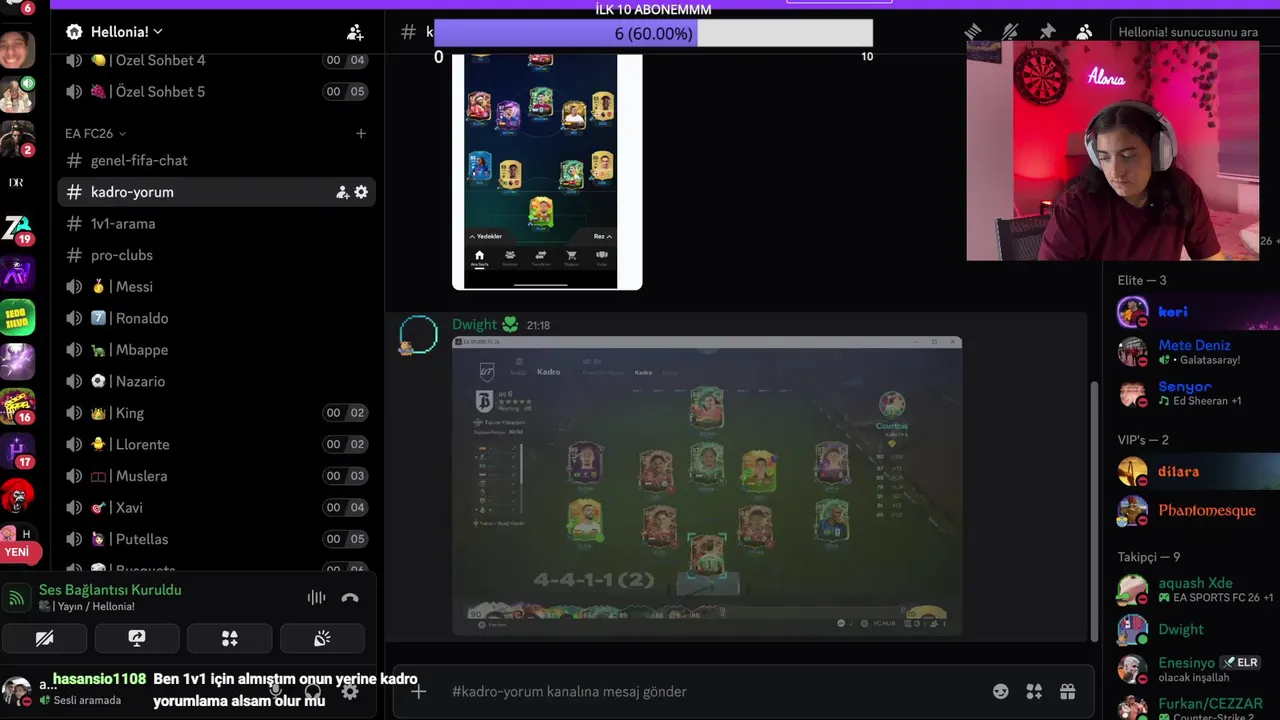Open the pro-clubs channel
This screenshot has width=1280, height=720.
[x=217, y=255]
